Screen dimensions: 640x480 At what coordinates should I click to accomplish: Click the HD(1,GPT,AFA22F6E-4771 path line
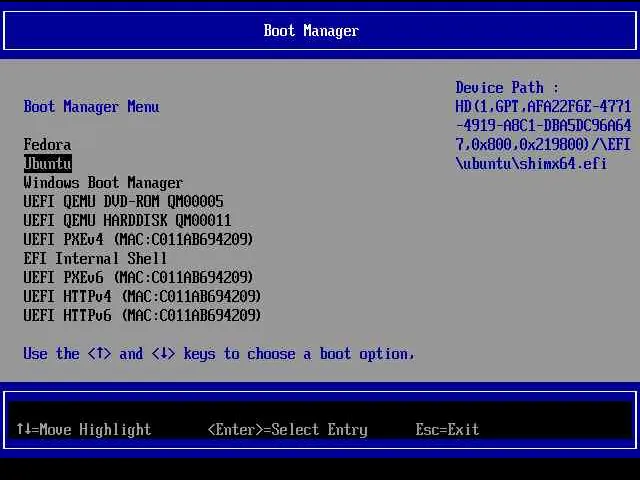(x=543, y=107)
